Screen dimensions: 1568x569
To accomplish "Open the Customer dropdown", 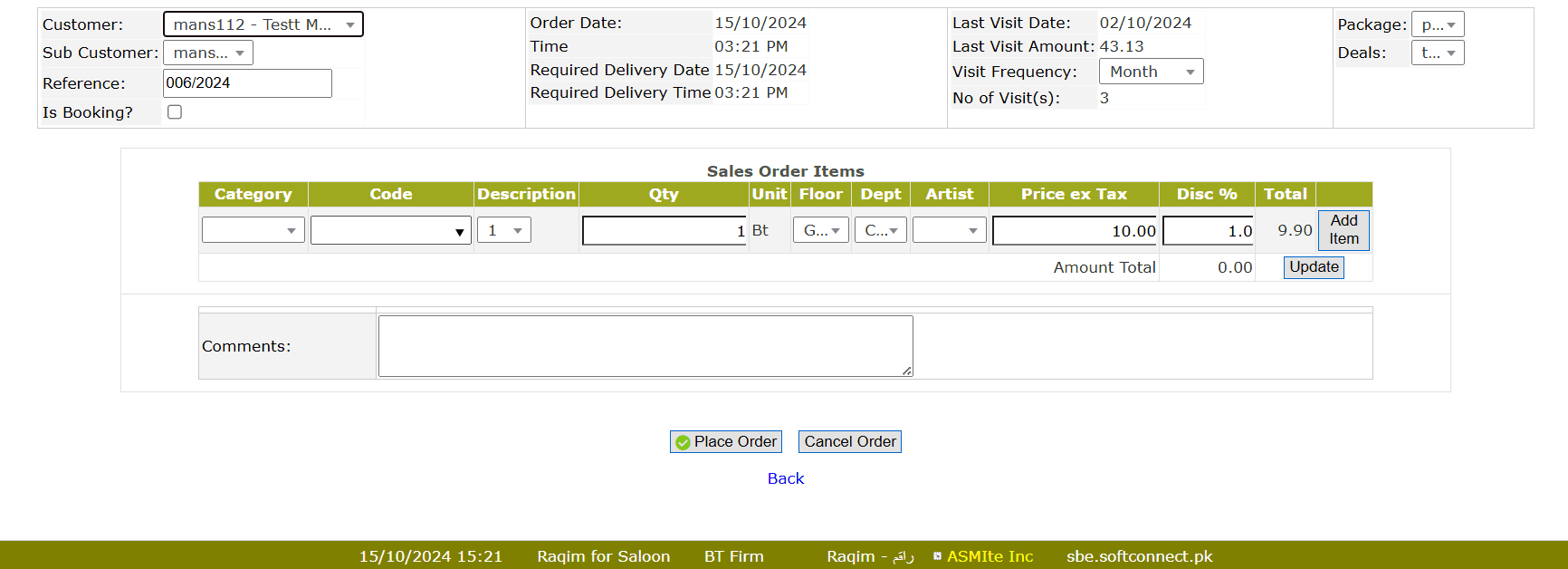I will click(263, 24).
